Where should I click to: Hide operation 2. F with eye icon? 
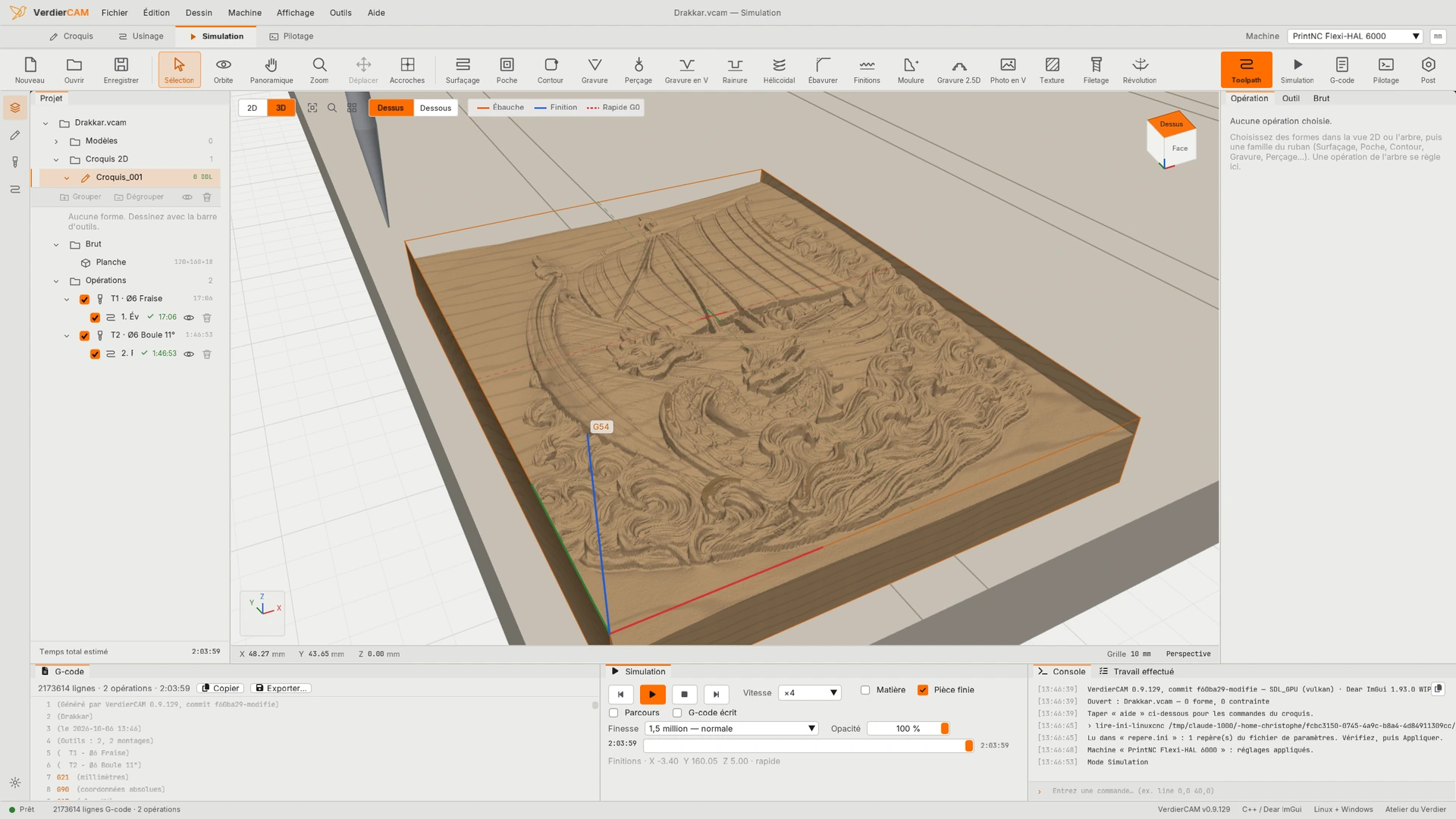pyautogui.click(x=189, y=354)
